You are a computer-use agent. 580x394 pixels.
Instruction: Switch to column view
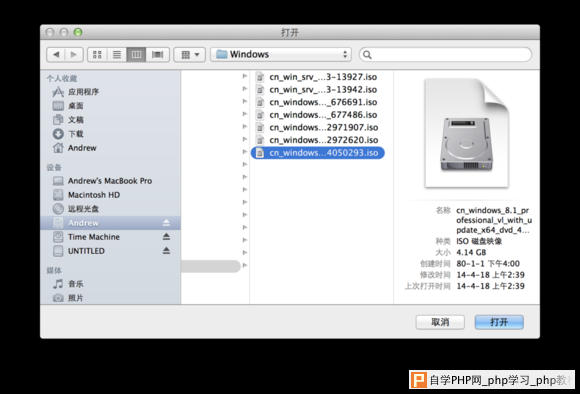pos(136,55)
